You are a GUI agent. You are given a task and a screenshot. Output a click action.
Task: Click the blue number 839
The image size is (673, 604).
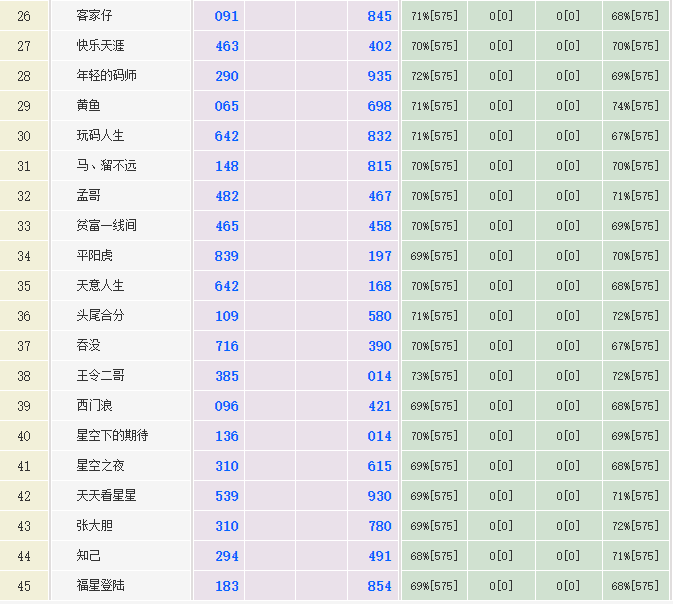pos(227,256)
